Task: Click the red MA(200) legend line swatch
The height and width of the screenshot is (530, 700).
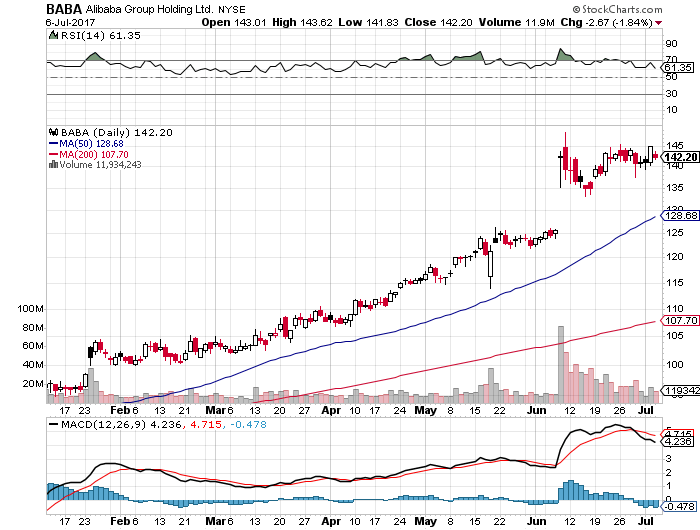Action: click(x=54, y=154)
